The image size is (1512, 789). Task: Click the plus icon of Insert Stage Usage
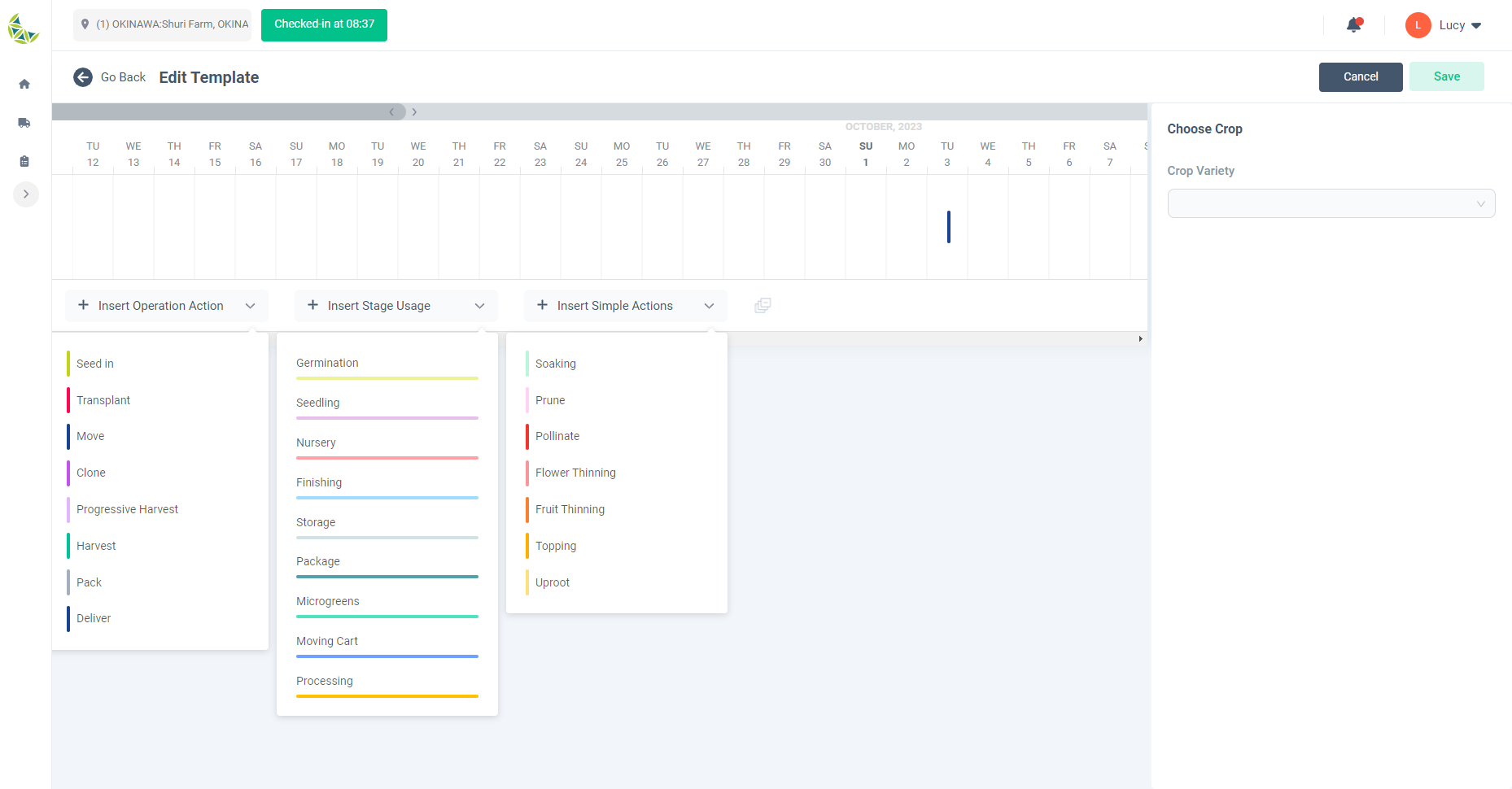pos(312,305)
